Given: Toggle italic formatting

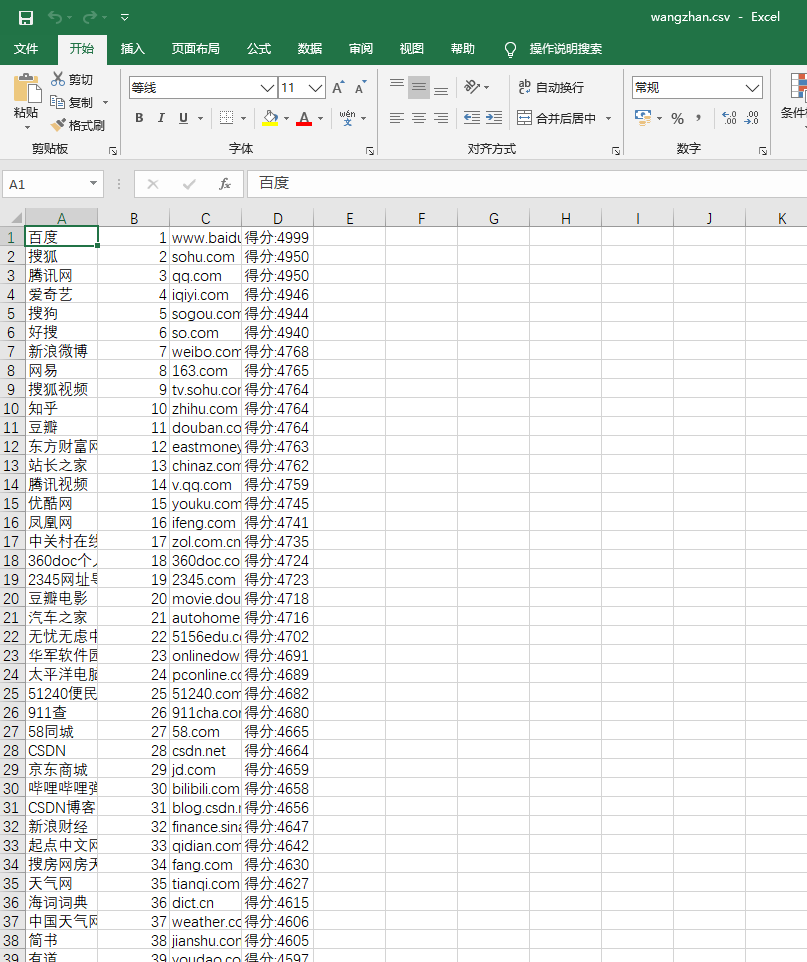Looking at the screenshot, I should point(161,118).
